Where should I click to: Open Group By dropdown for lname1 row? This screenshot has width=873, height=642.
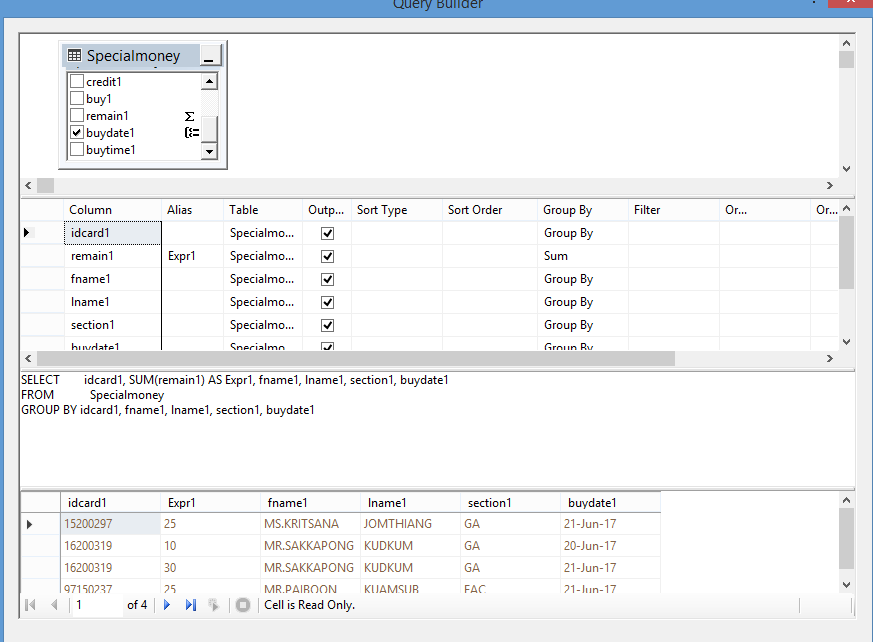[583, 302]
